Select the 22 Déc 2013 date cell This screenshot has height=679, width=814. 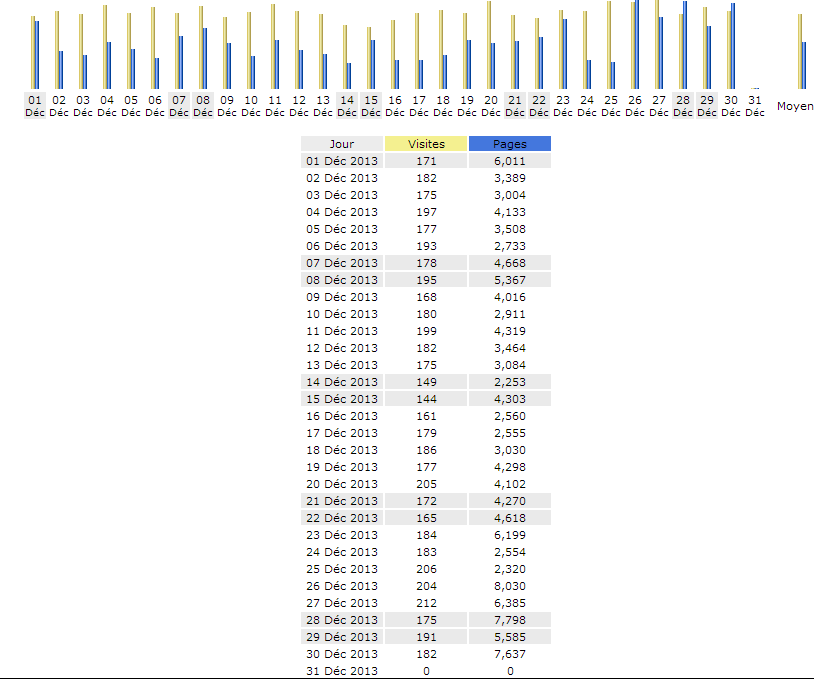pos(342,518)
